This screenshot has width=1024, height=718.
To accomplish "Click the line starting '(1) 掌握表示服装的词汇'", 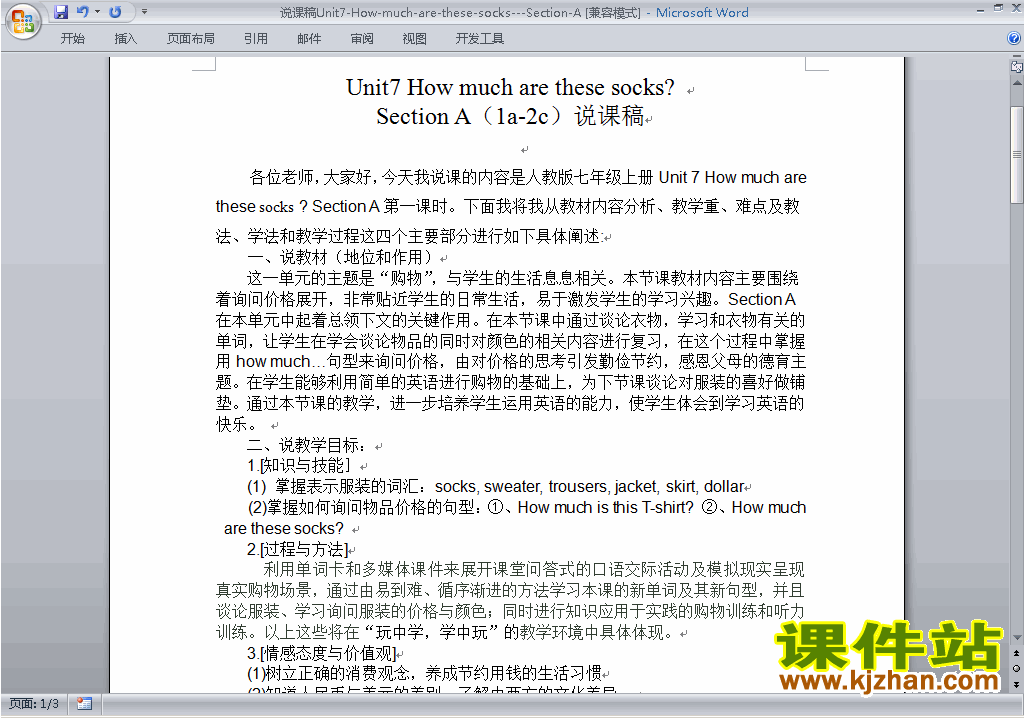I will point(496,487).
